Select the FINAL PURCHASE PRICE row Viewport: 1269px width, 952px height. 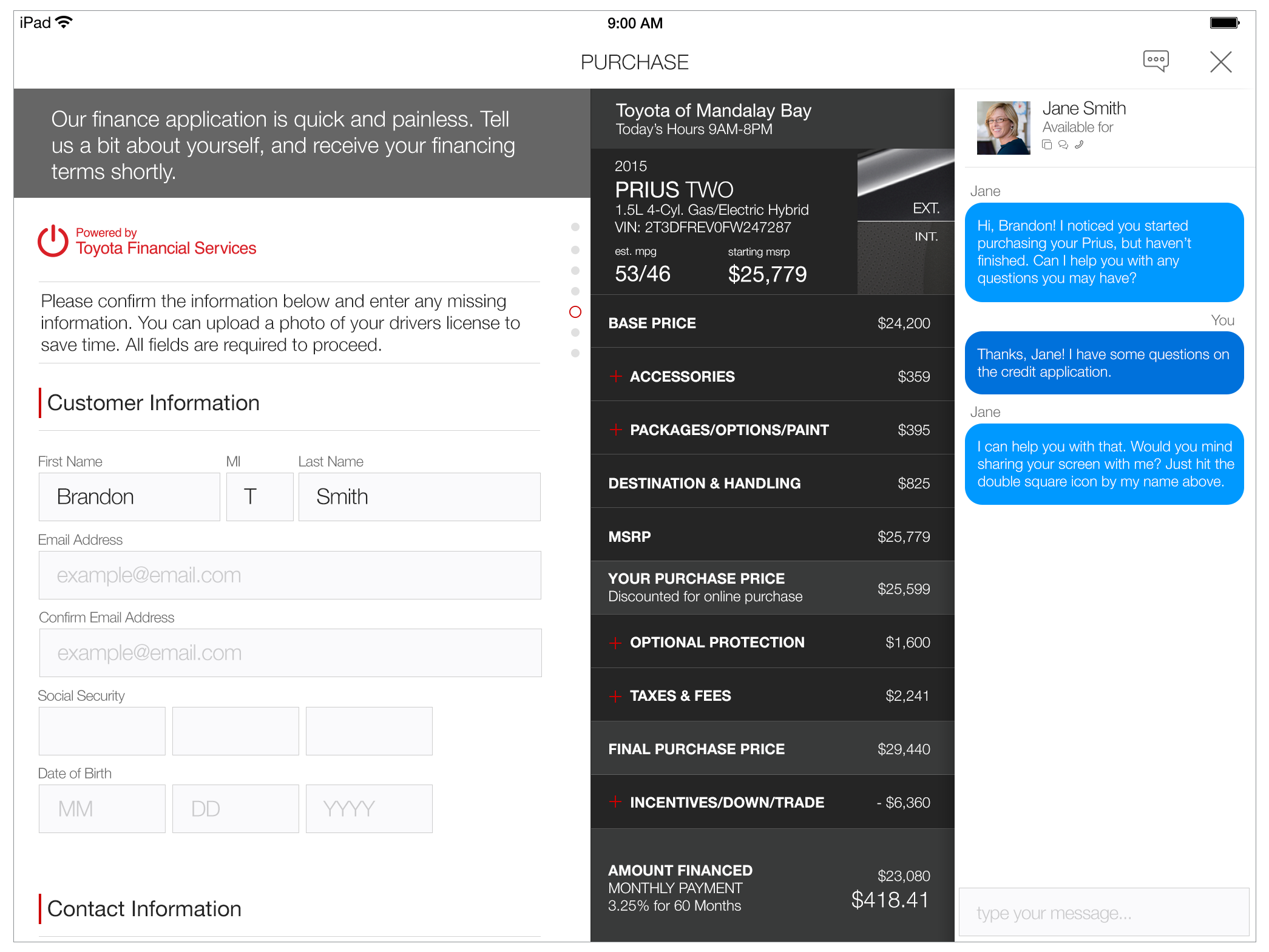coord(772,748)
